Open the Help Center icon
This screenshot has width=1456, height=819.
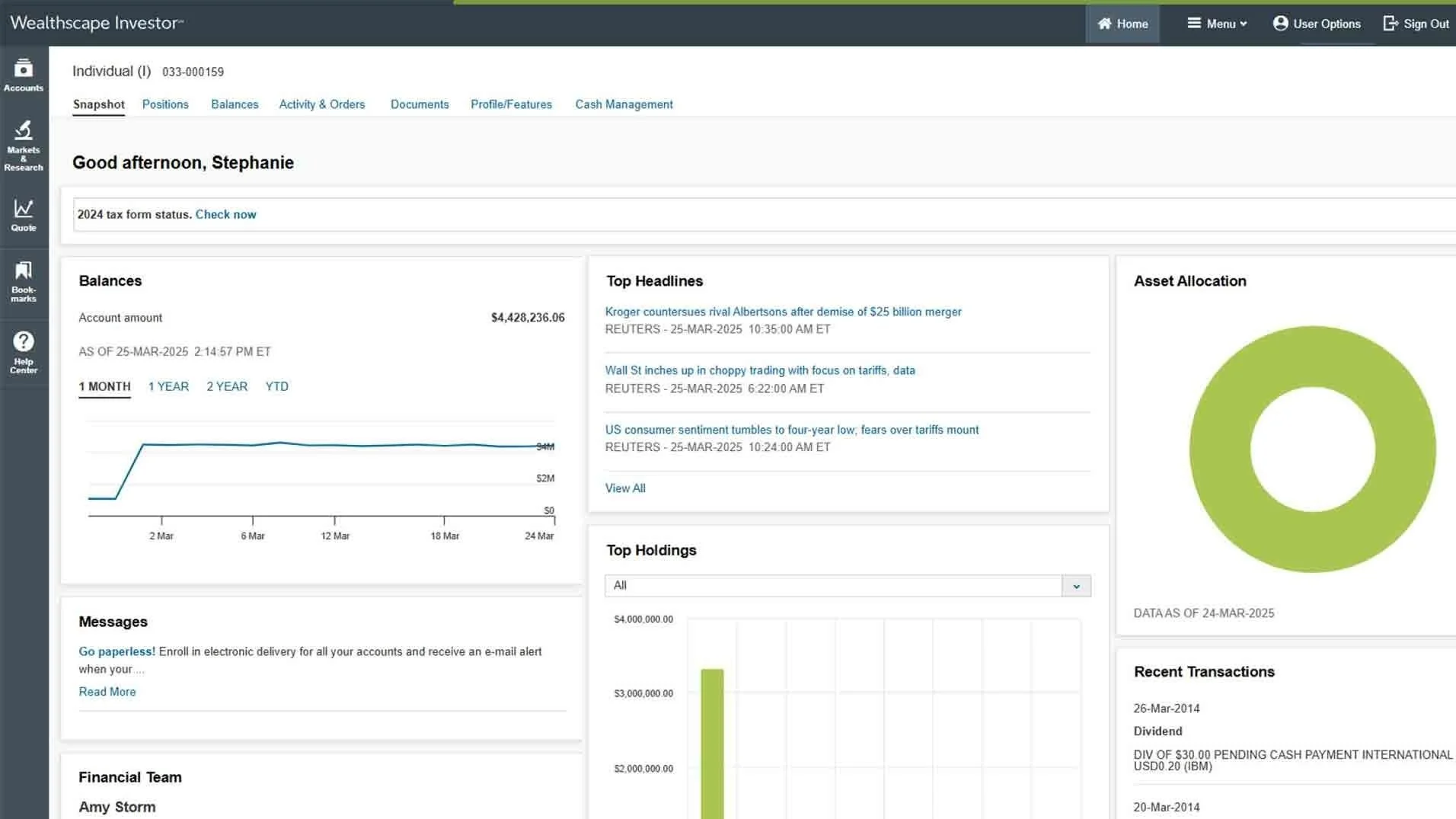24,353
